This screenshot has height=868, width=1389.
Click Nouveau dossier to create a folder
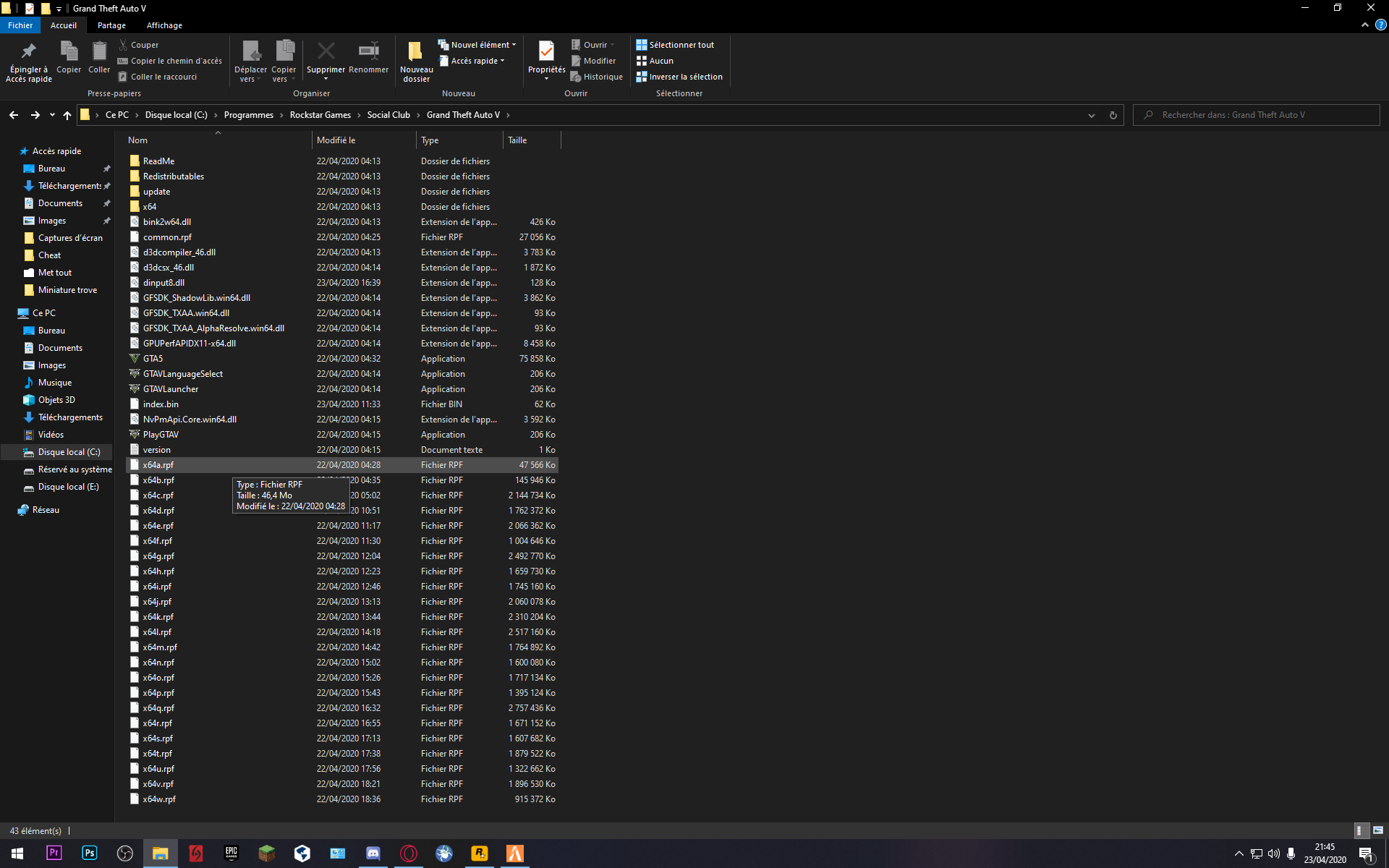[x=416, y=61]
